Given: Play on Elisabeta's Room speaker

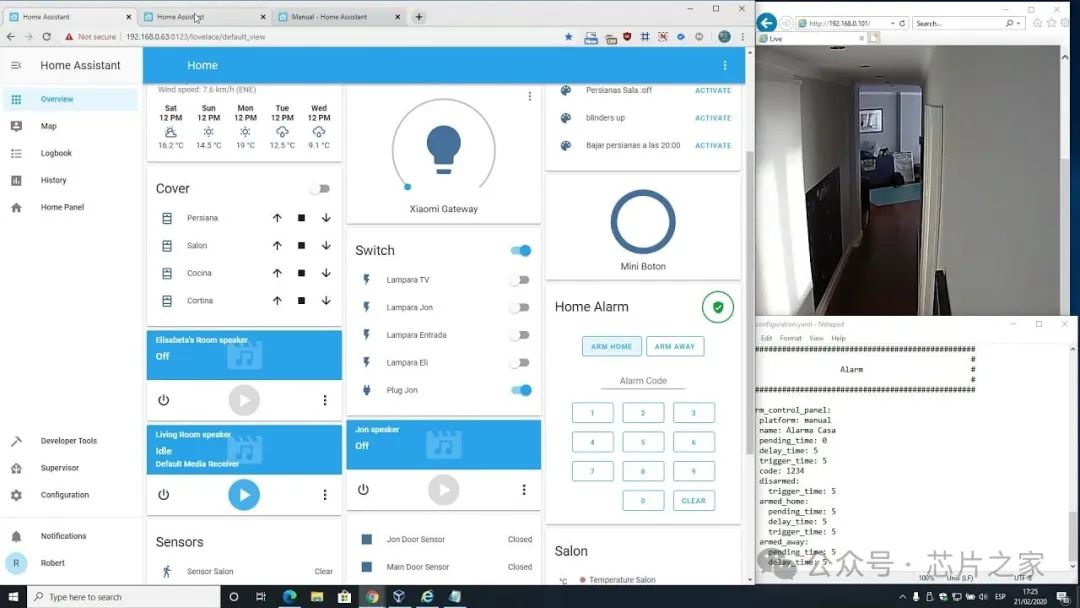Looking at the screenshot, I should tap(244, 400).
